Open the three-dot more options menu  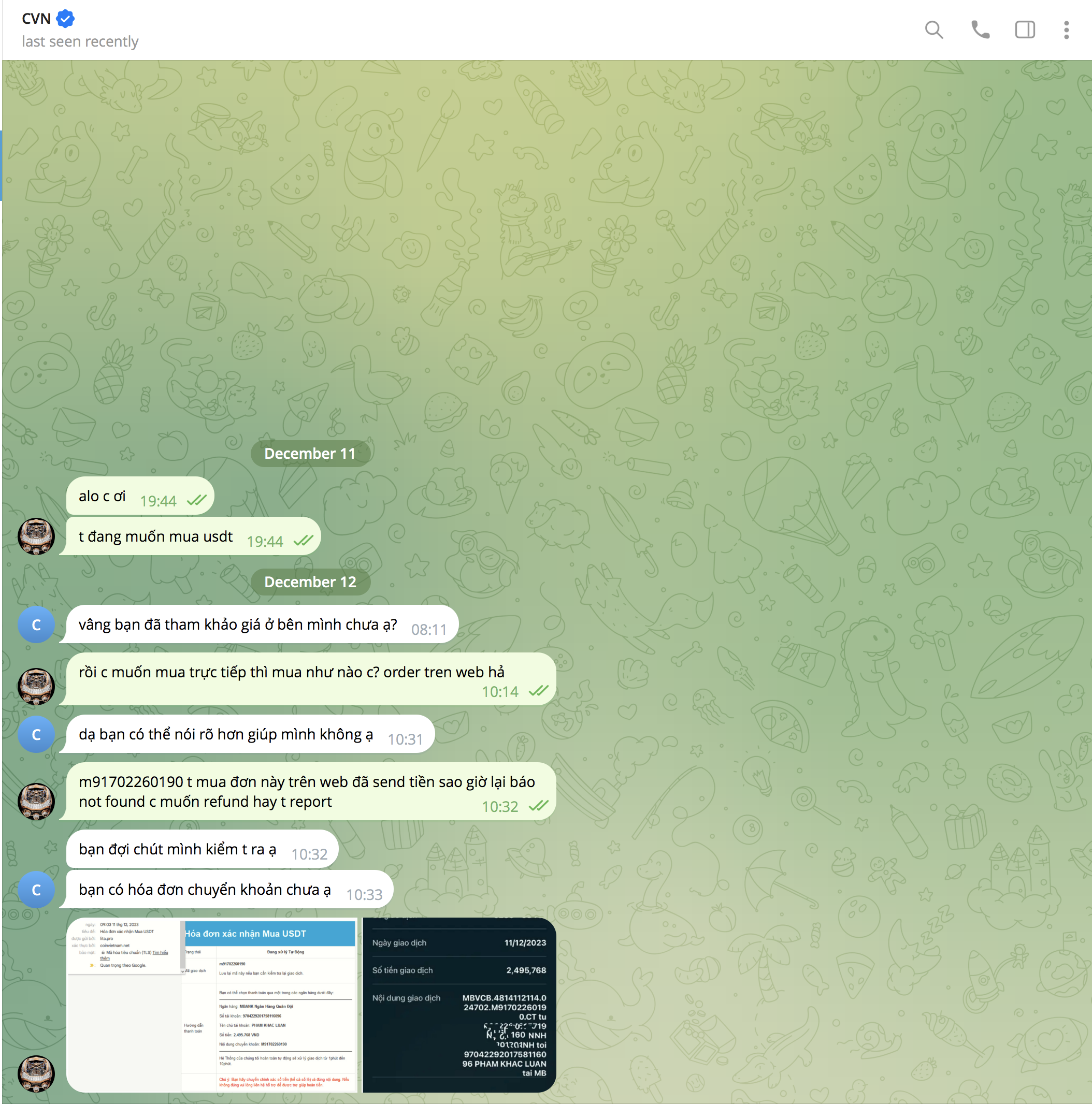(1066, 30)
